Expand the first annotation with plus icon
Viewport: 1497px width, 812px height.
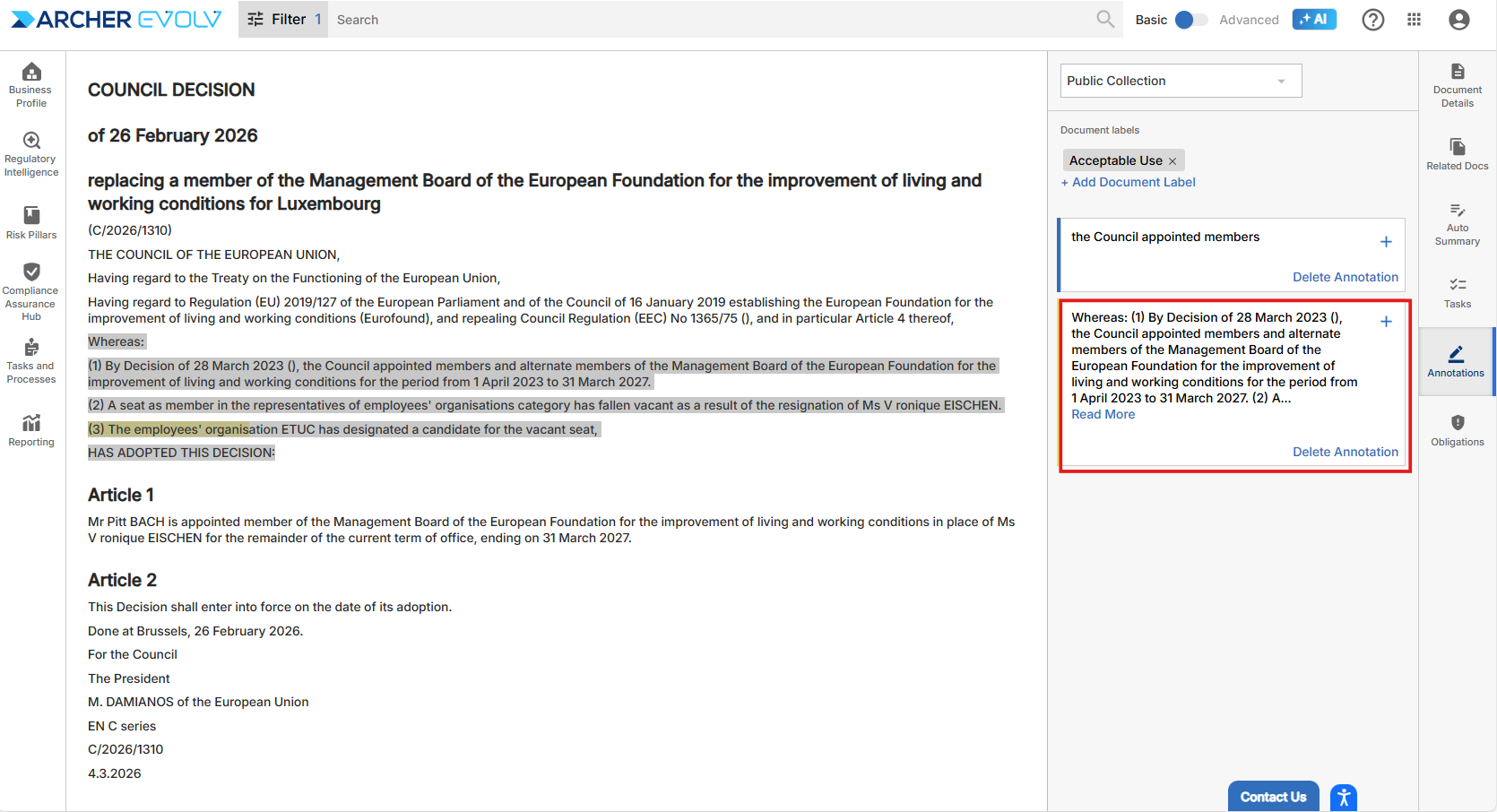(x=1386, y=242)
